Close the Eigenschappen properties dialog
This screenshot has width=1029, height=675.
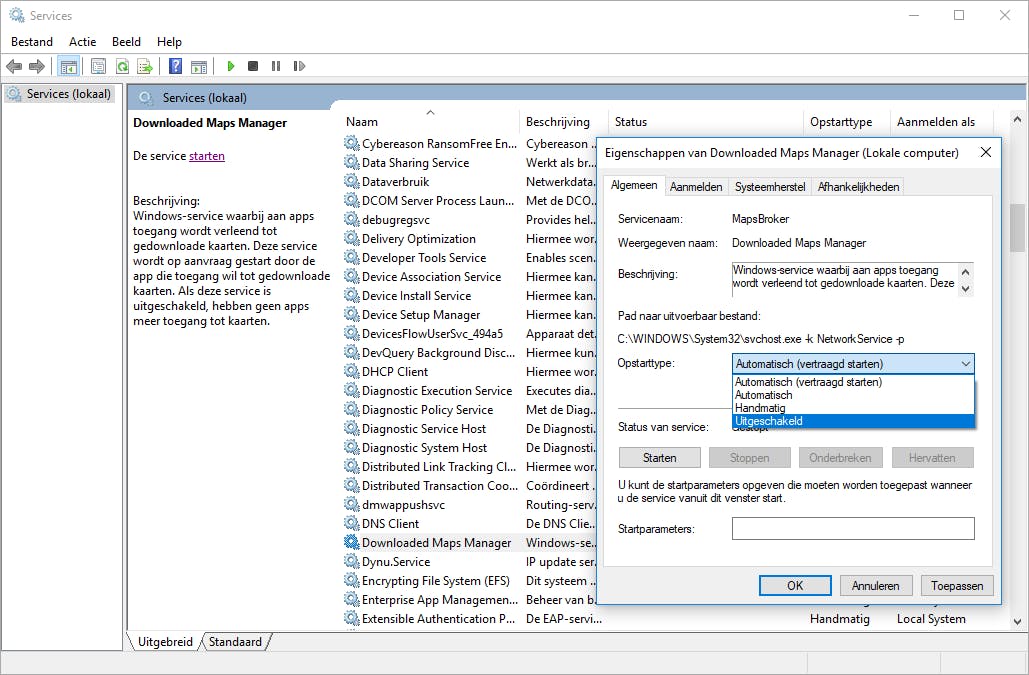tap(986, 153)
